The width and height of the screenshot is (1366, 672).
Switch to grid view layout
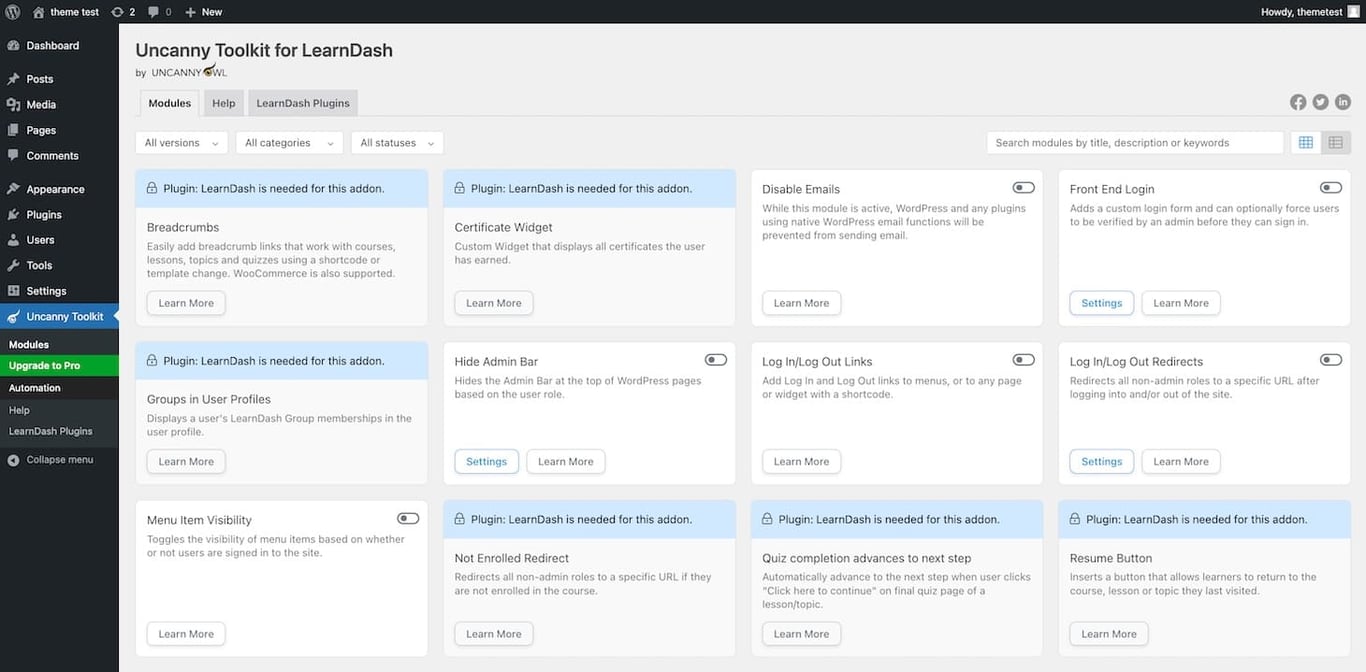[1306, 143]
